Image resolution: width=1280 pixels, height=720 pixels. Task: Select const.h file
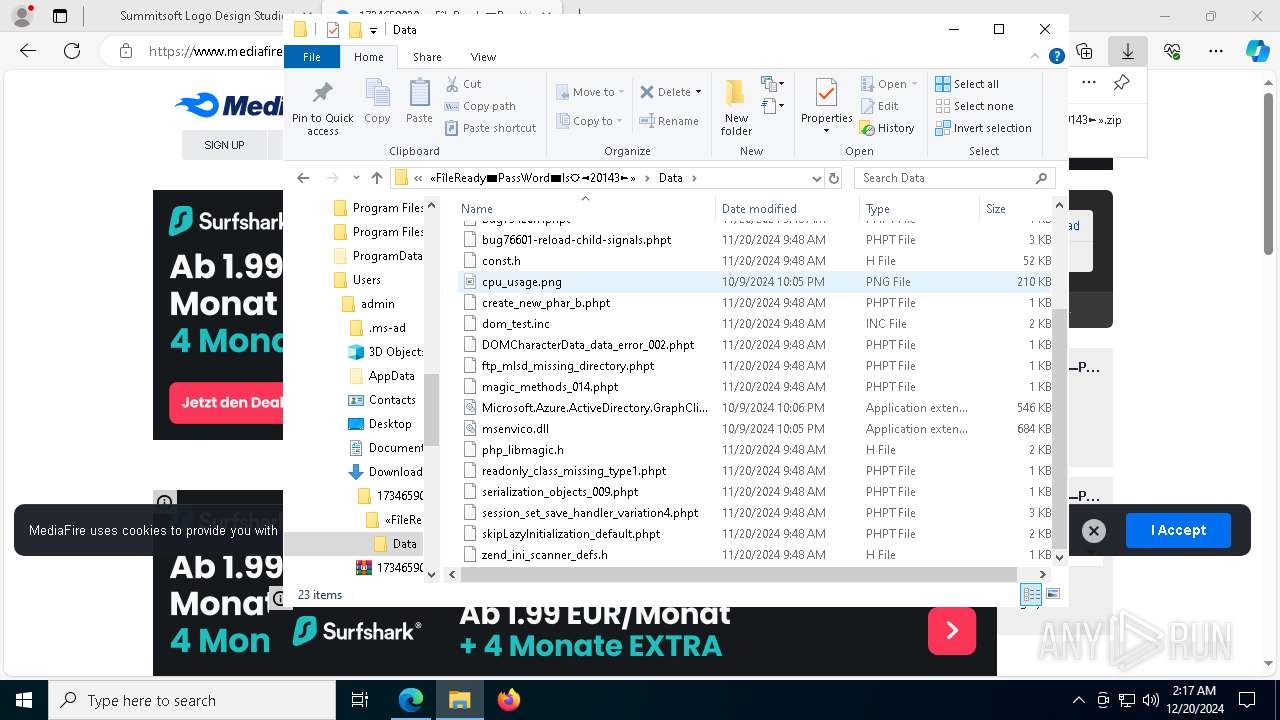click(755, 261)
